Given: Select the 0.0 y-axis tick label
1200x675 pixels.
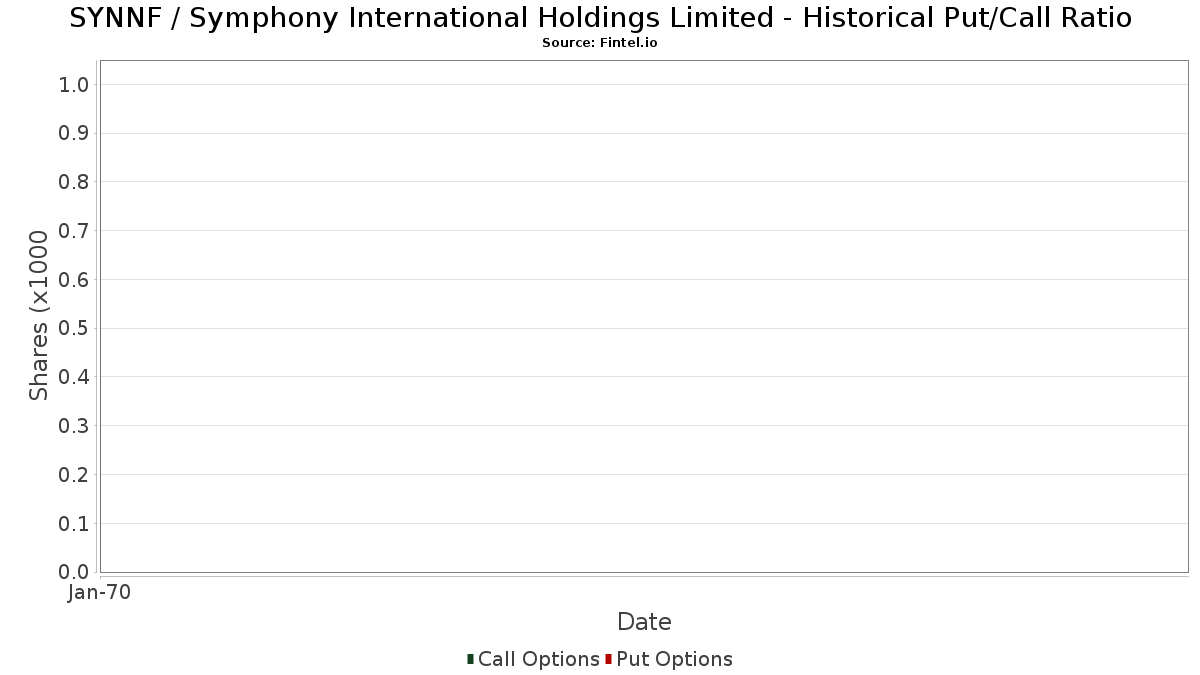Looking at the screenshot, I should tap(75, 572).
